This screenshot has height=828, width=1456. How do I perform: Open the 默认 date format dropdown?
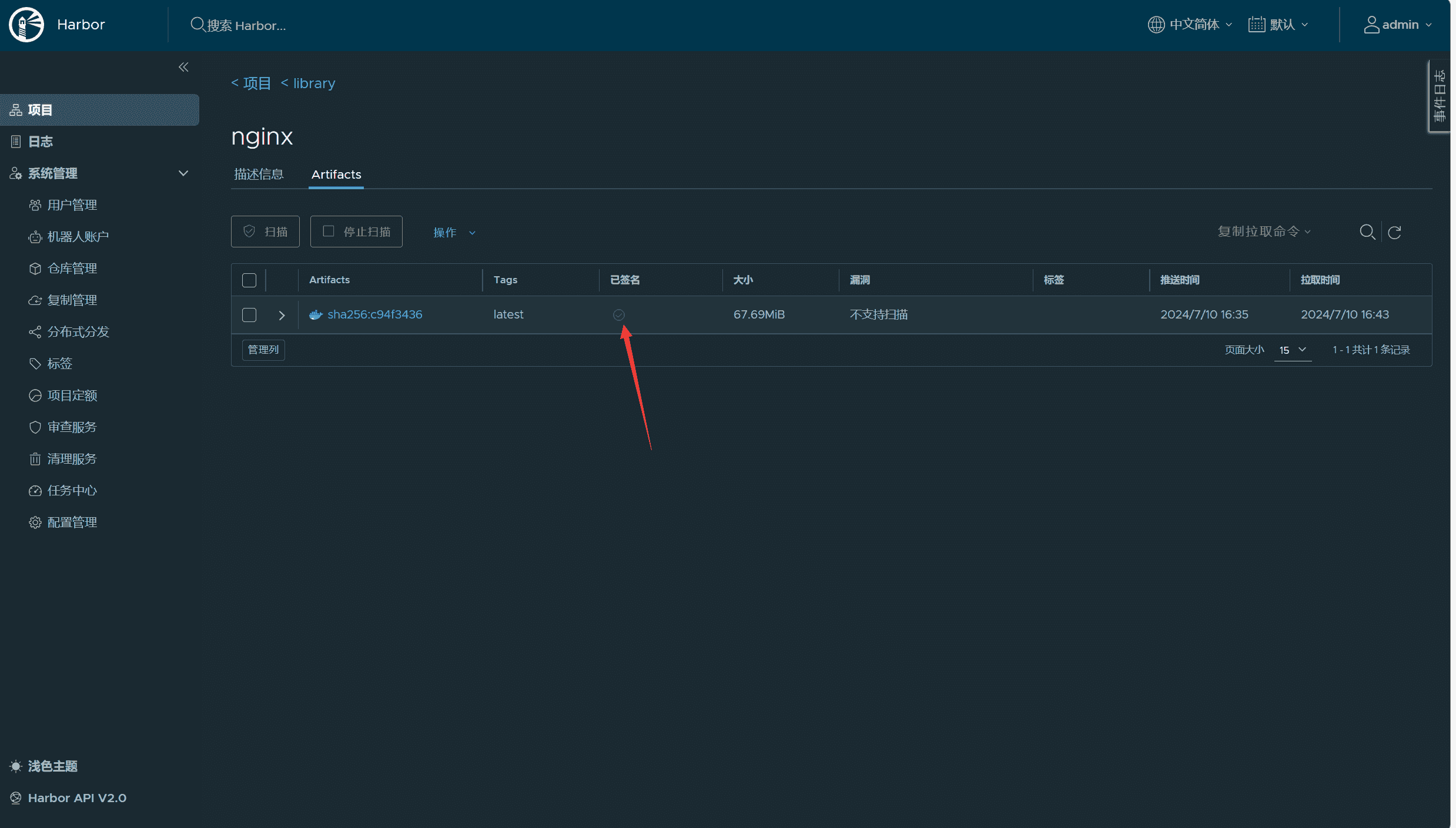tap(1278, 25)
